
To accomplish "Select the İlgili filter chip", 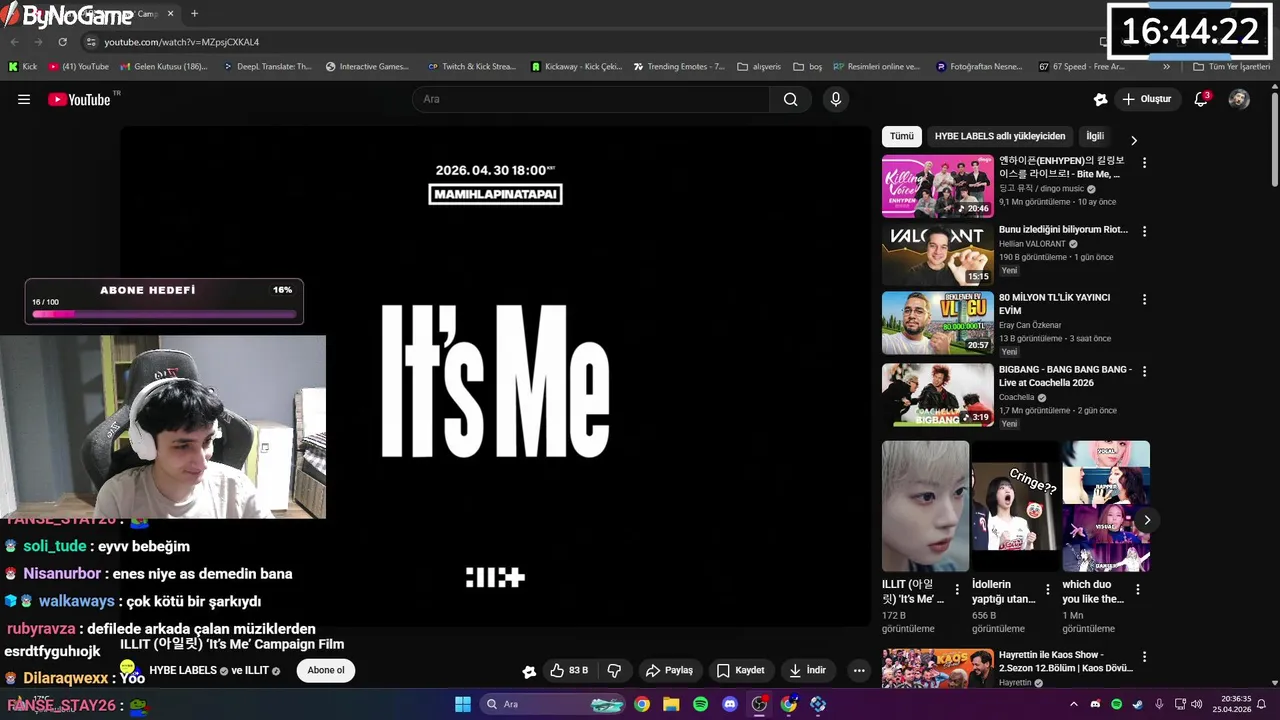I will point(1095,136).
